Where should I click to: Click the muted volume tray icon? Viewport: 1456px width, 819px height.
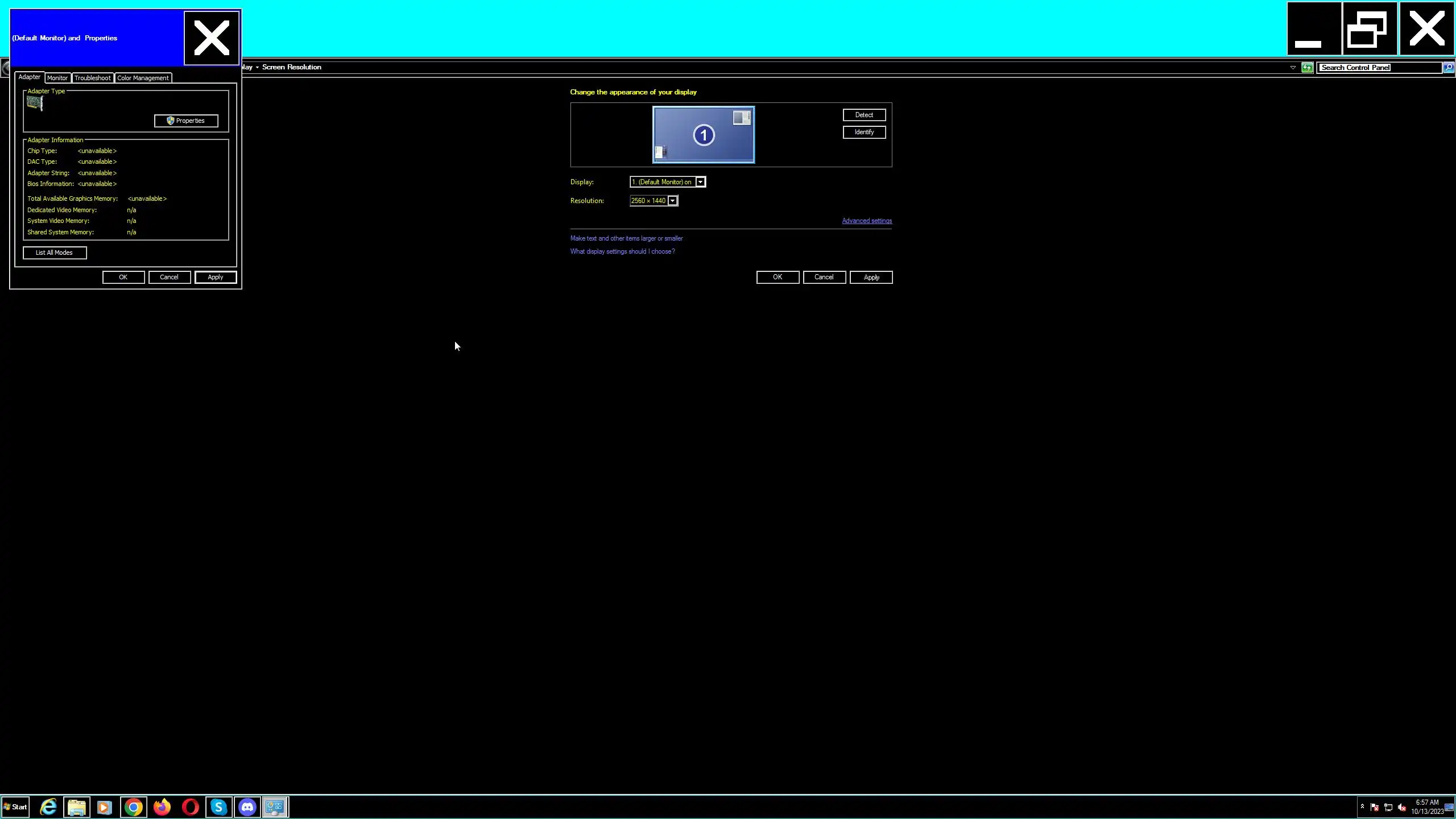pos(1401,808)
